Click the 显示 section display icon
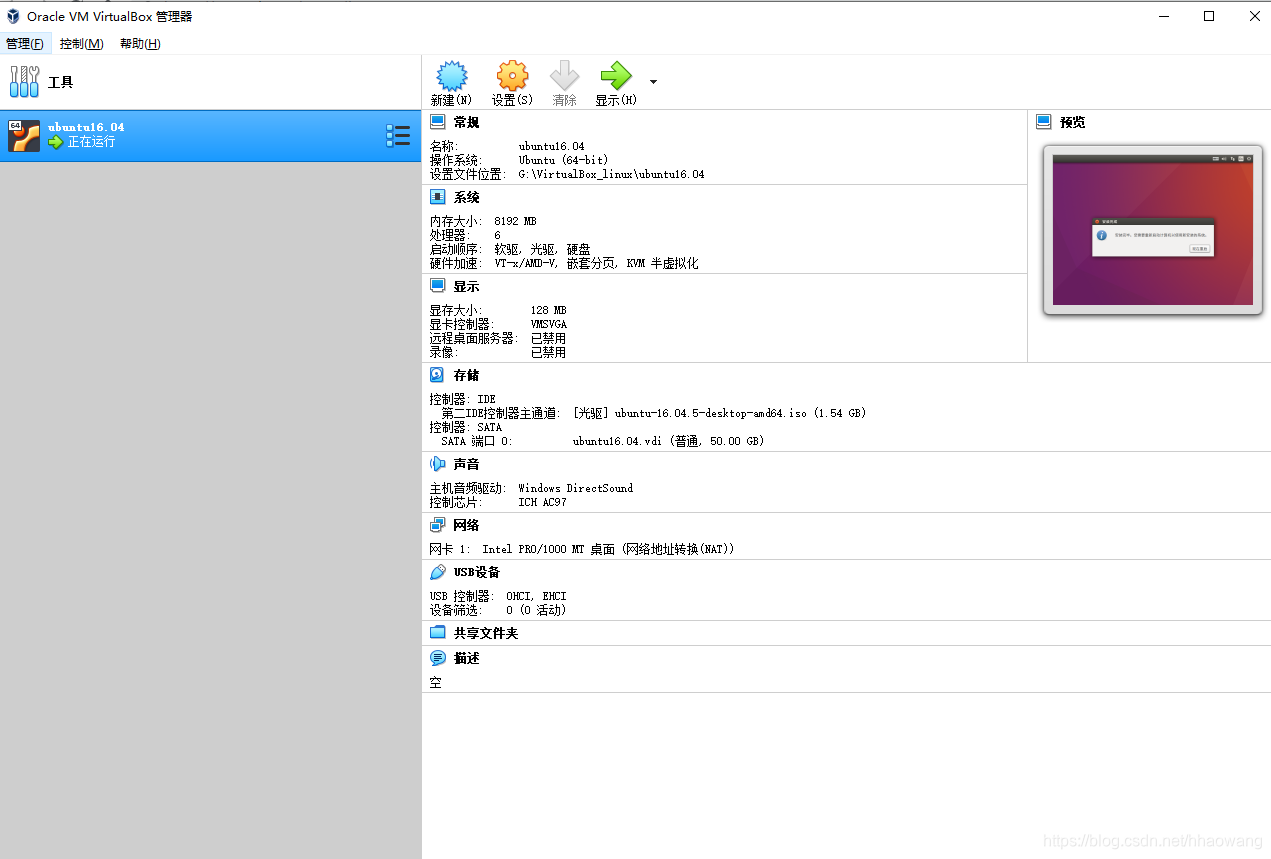 coord(437,286)
